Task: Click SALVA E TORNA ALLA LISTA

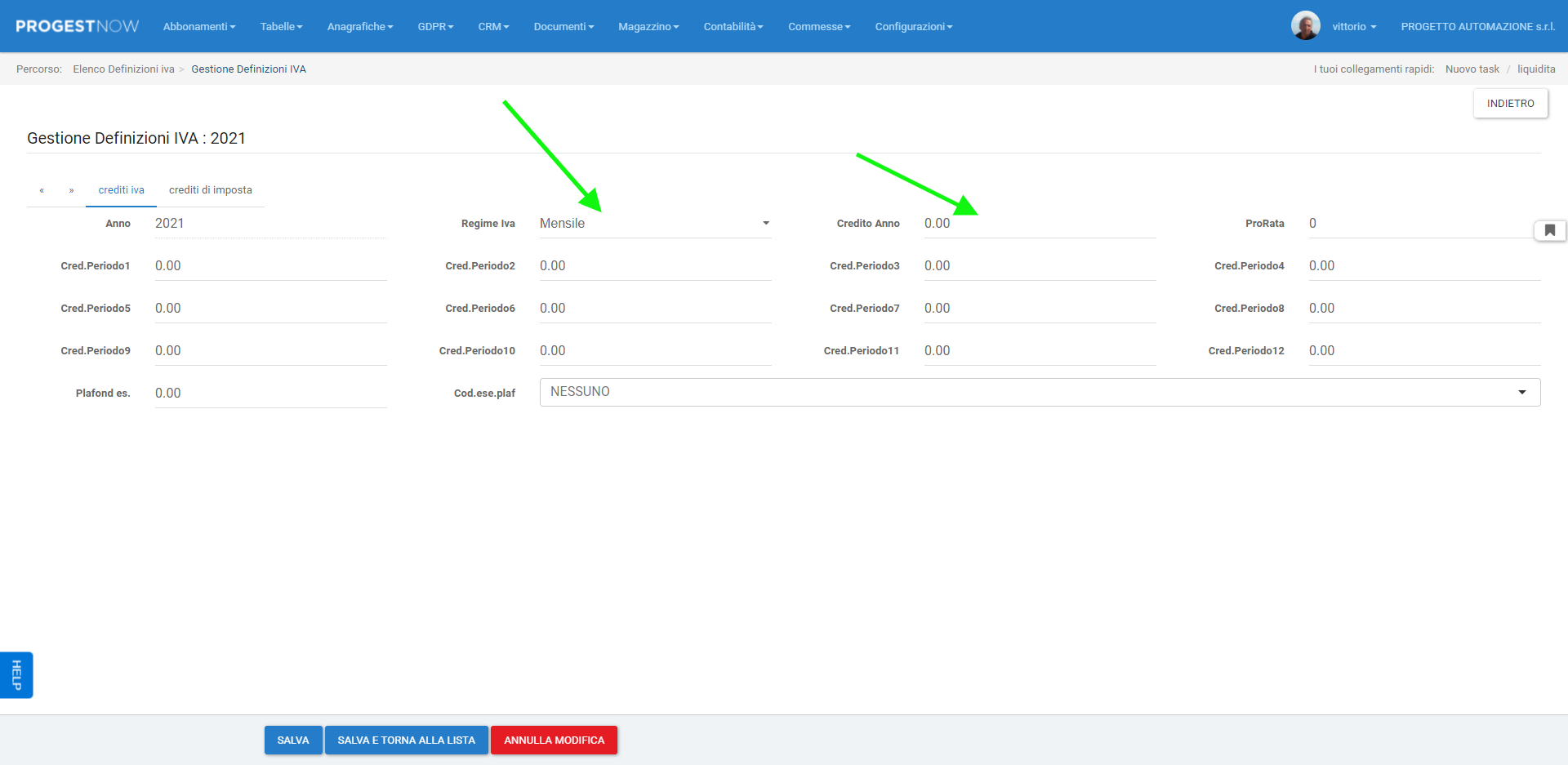Action: (x=406, y=741)
